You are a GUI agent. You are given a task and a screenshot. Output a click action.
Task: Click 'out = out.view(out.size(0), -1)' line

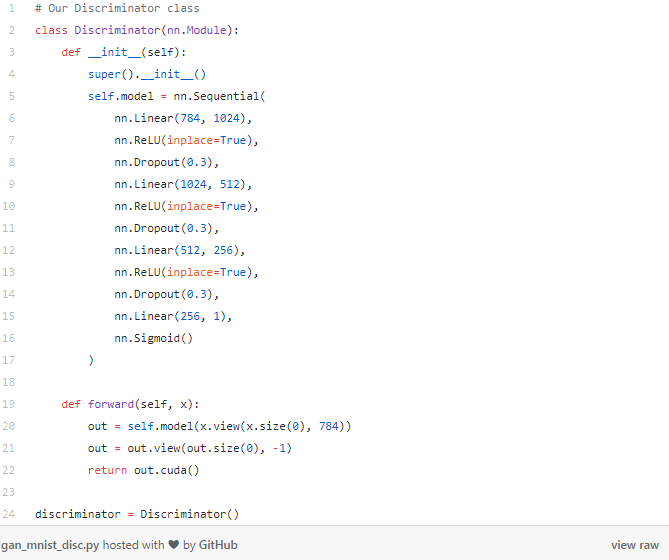190,449
